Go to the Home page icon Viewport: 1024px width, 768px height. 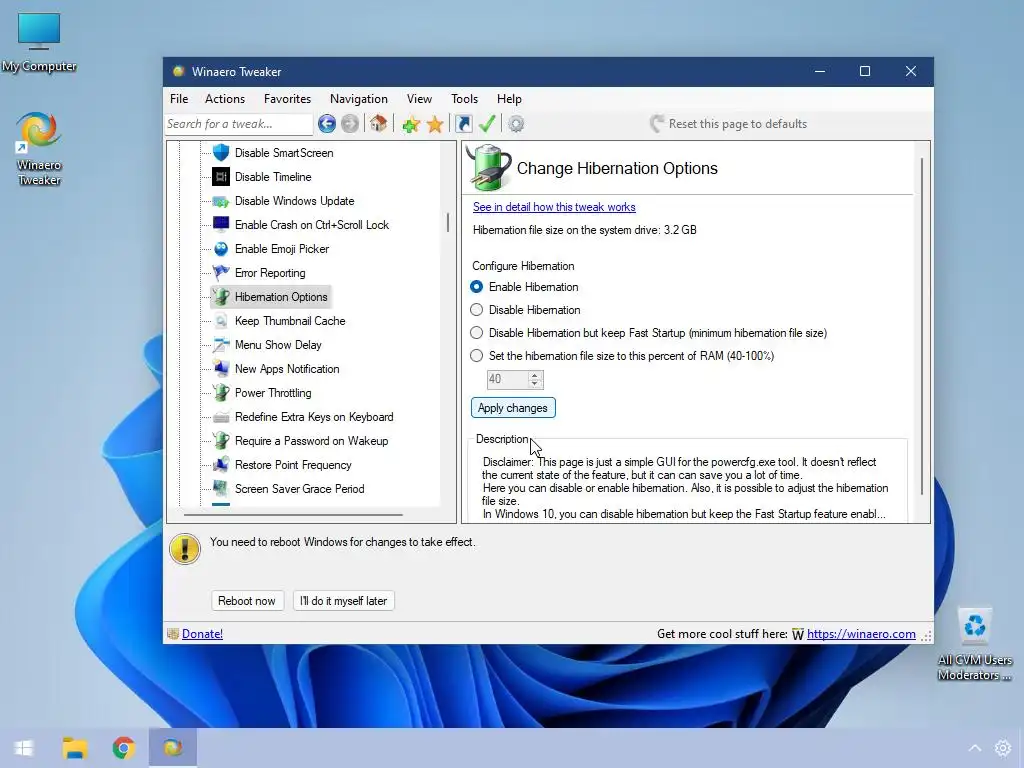point(378,123)
